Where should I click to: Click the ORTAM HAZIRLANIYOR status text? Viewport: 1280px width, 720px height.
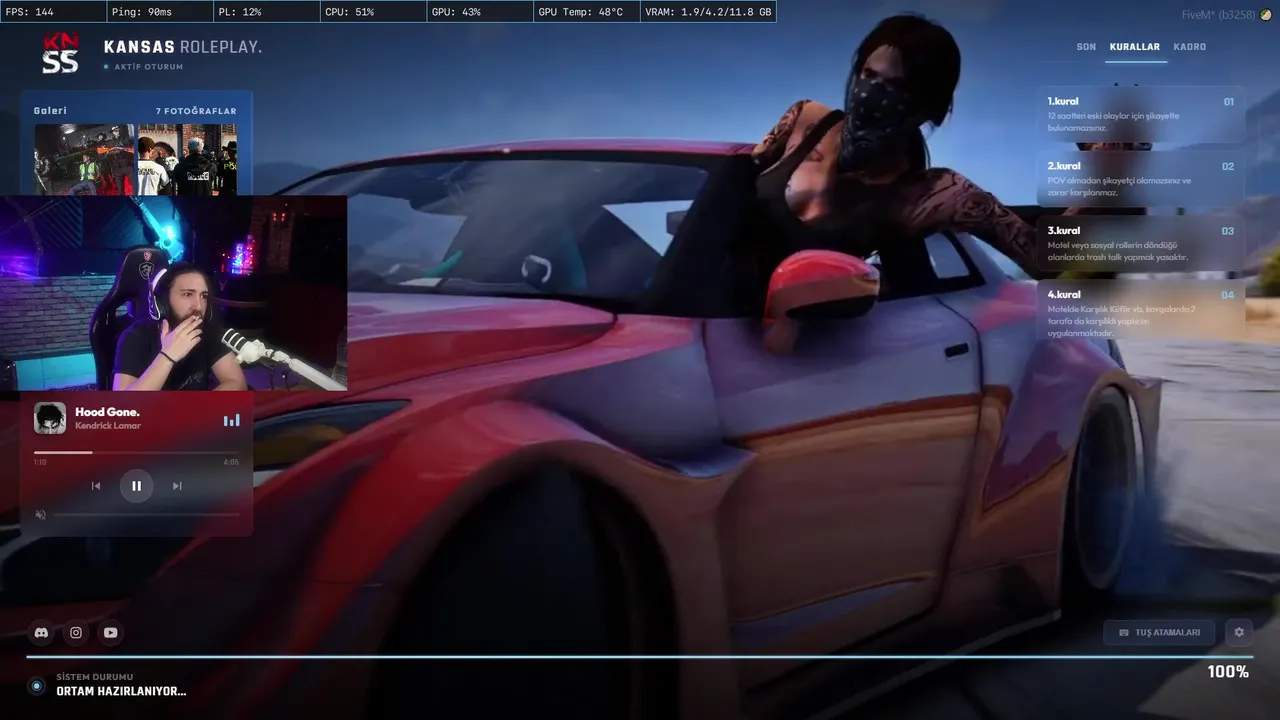click(121, 691)
